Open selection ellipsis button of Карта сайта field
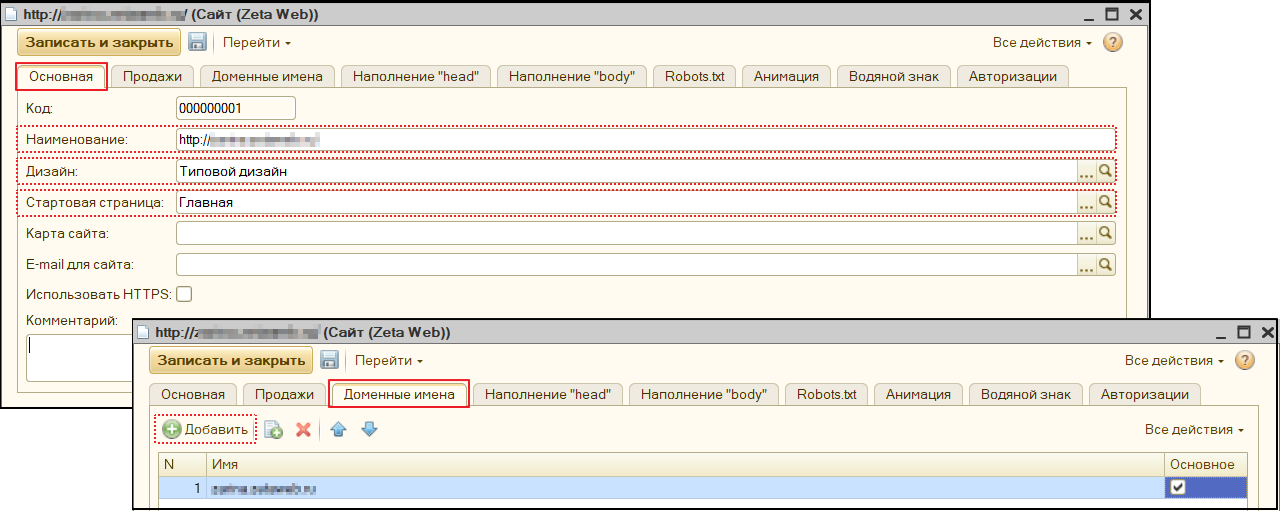 [1087, 234]
